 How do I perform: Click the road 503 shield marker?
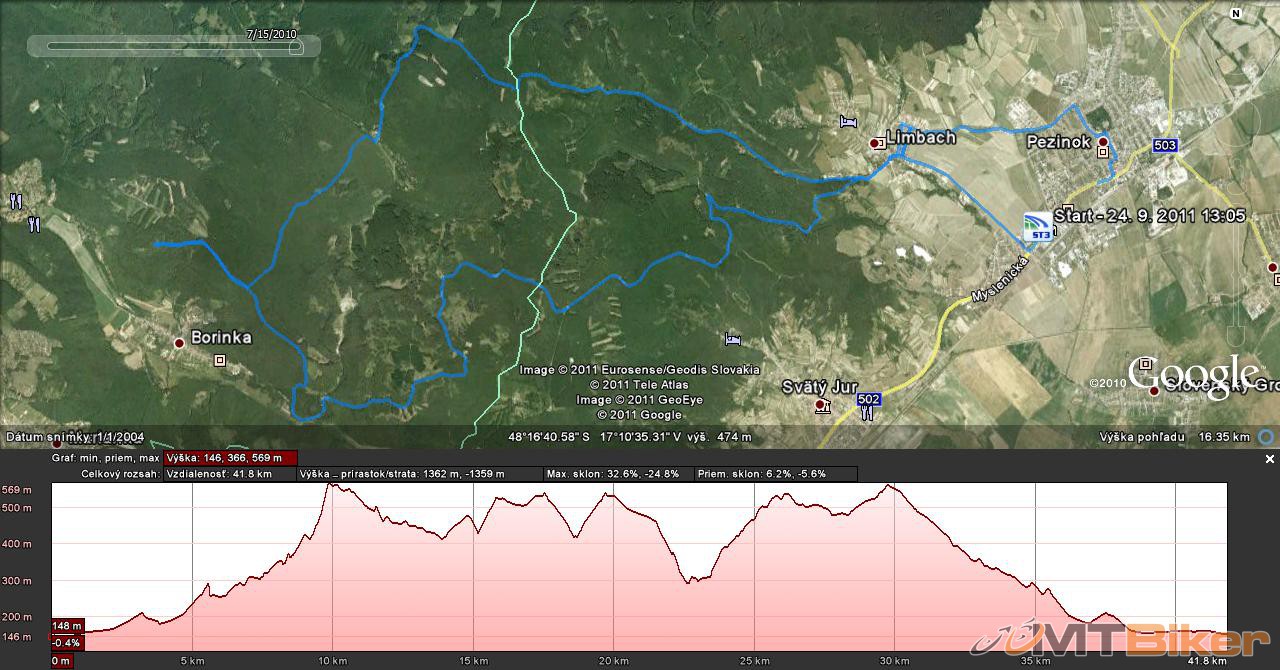tap(1164, 146)
